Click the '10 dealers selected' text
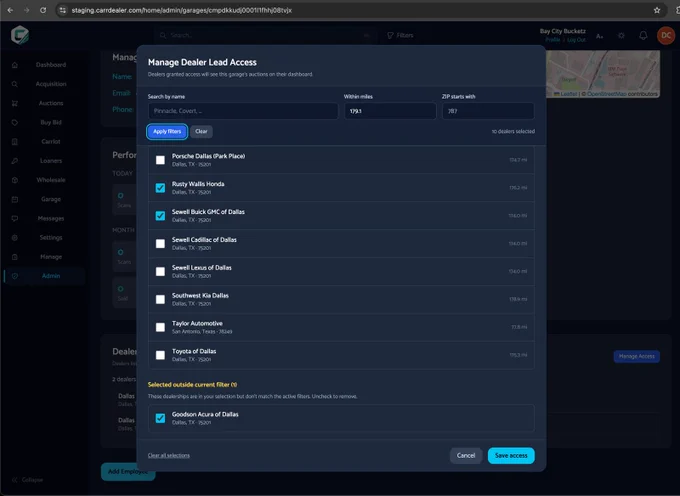This screenshot has width=680, height=496. (513, 131)
